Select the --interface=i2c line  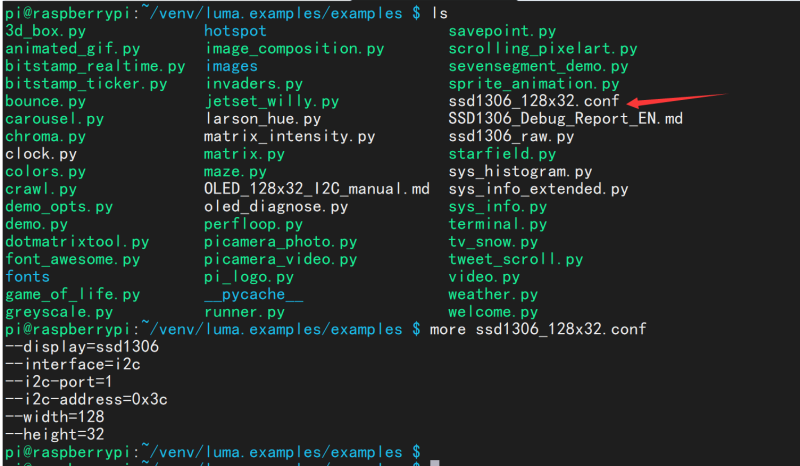pyautogui.click(x=72, y=364)
